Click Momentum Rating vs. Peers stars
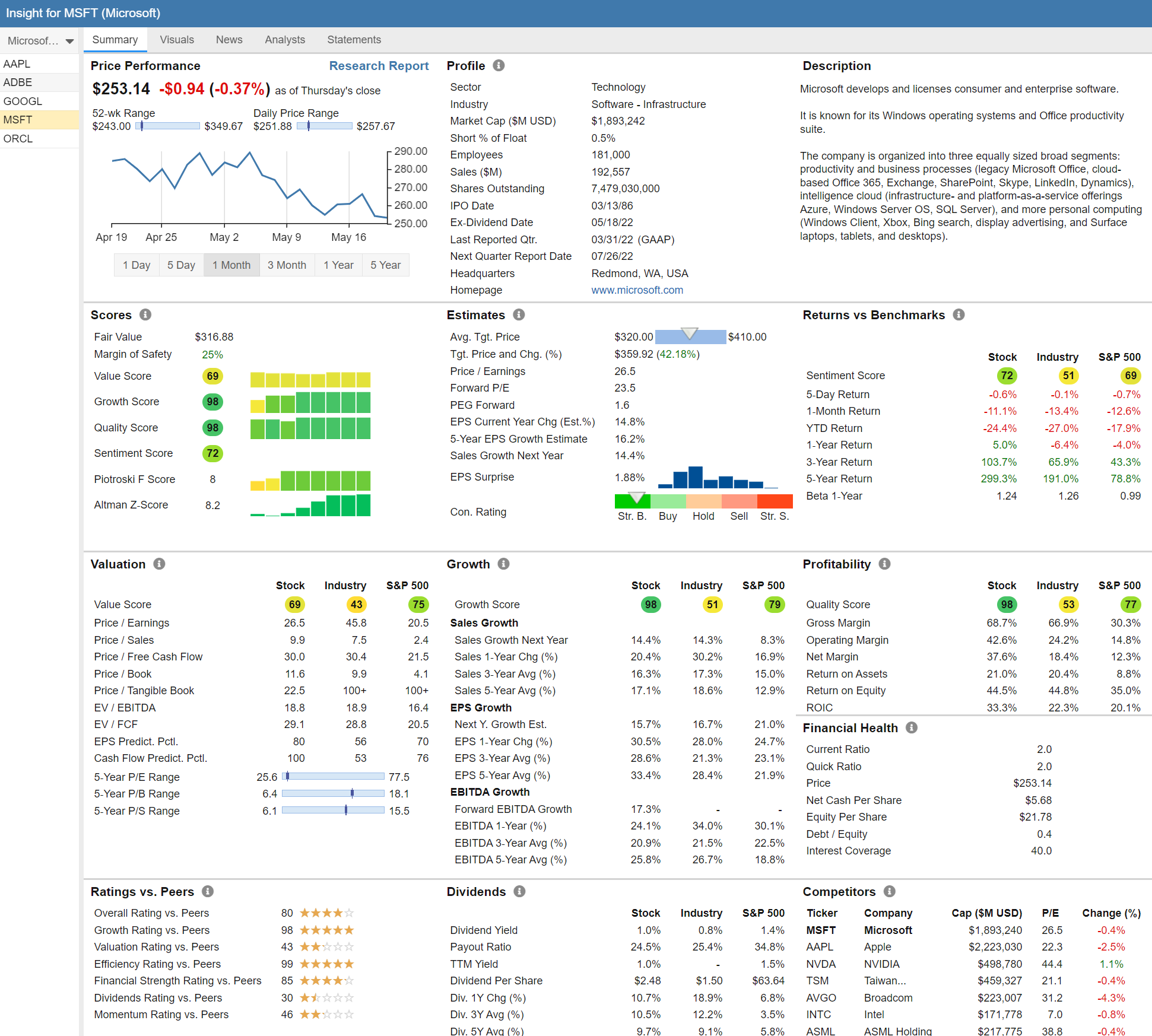The image size is (1152, 1036). [326, 1015]
